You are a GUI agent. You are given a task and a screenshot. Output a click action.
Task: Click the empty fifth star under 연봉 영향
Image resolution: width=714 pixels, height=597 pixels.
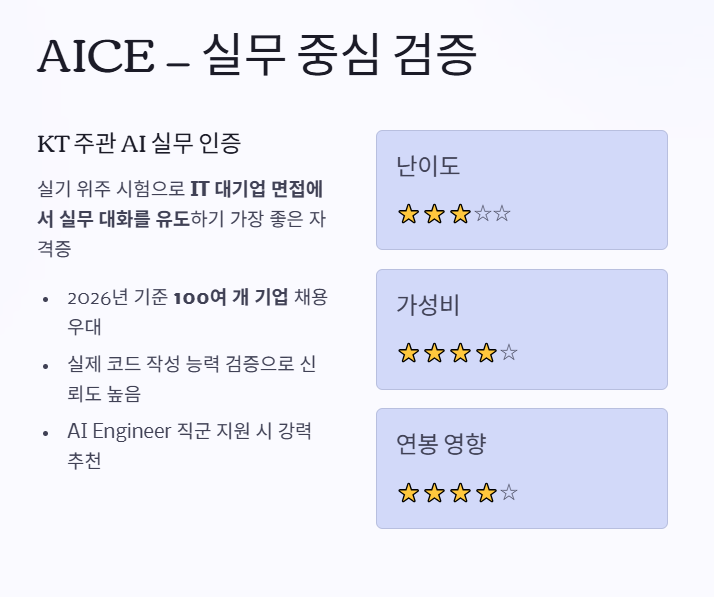pyautogui.click(x=509, y=492)
